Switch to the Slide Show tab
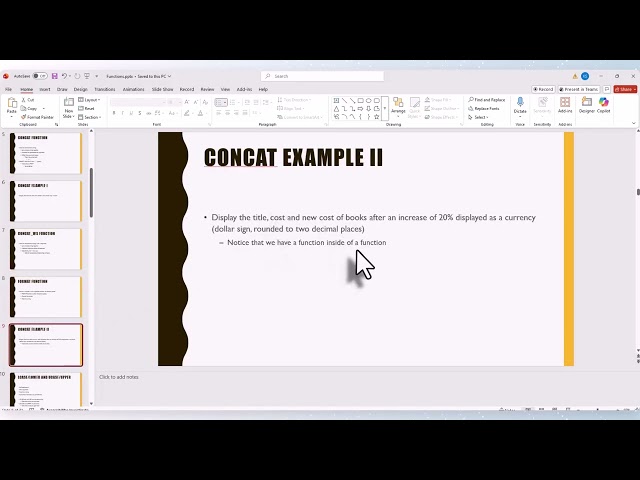This screenshot has width=640, height=480. tap(162, 89)
